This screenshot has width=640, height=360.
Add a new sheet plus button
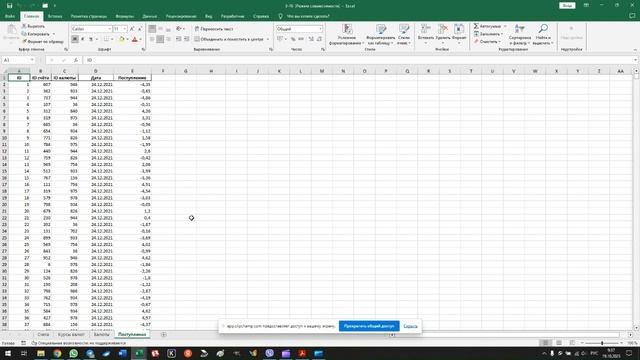[x=163, y=335]
